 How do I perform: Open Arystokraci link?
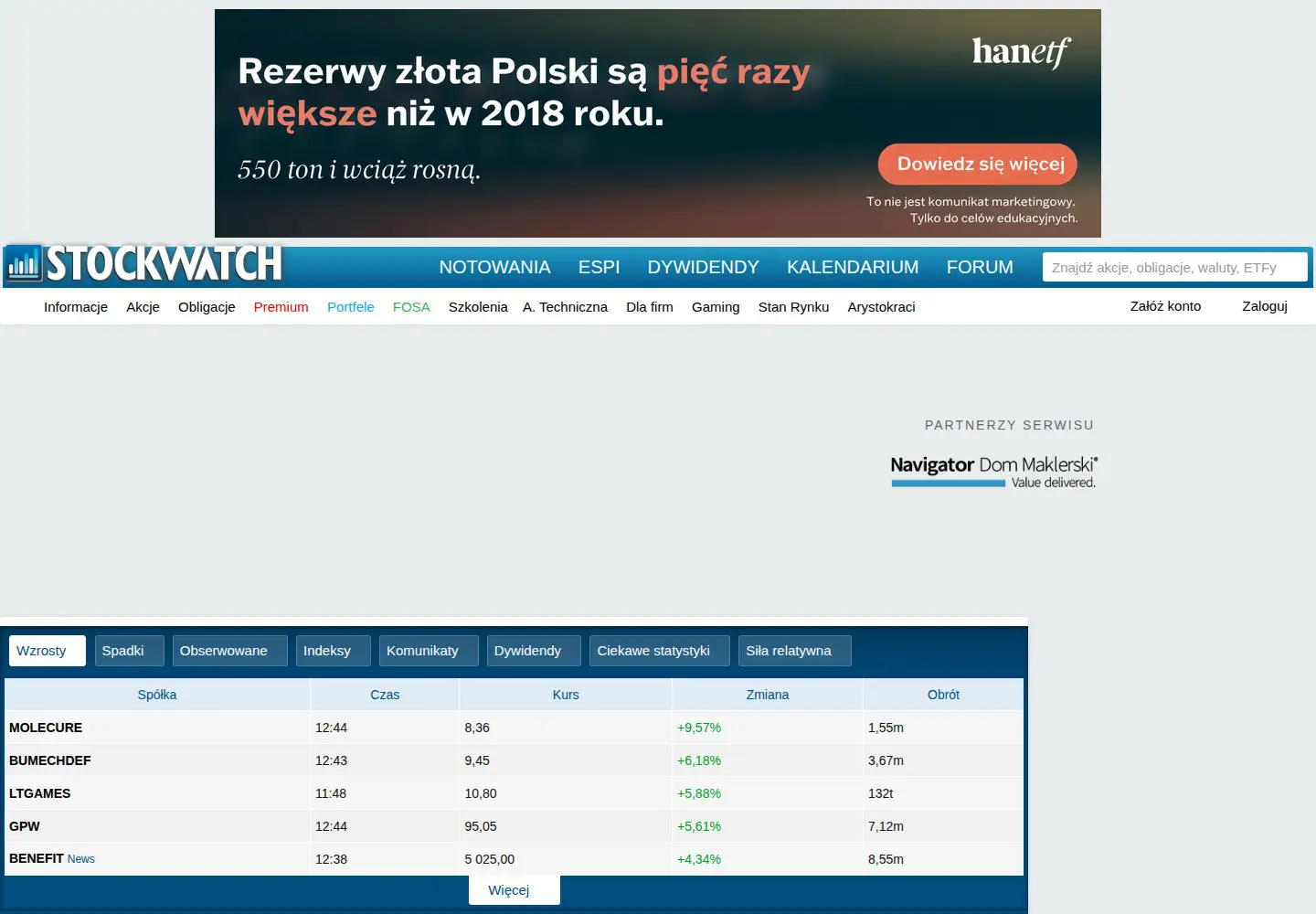coord(881,307)
